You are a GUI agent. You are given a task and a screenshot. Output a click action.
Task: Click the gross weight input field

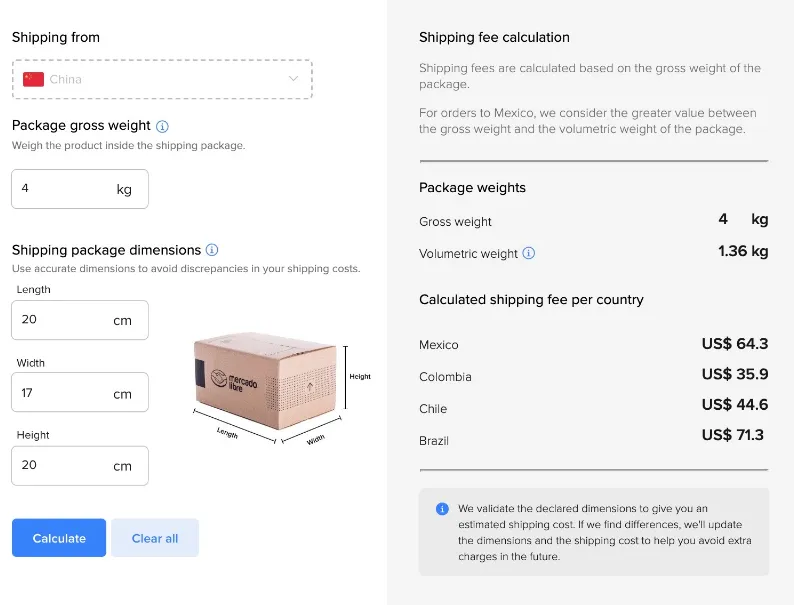click(x=80, y=189)
